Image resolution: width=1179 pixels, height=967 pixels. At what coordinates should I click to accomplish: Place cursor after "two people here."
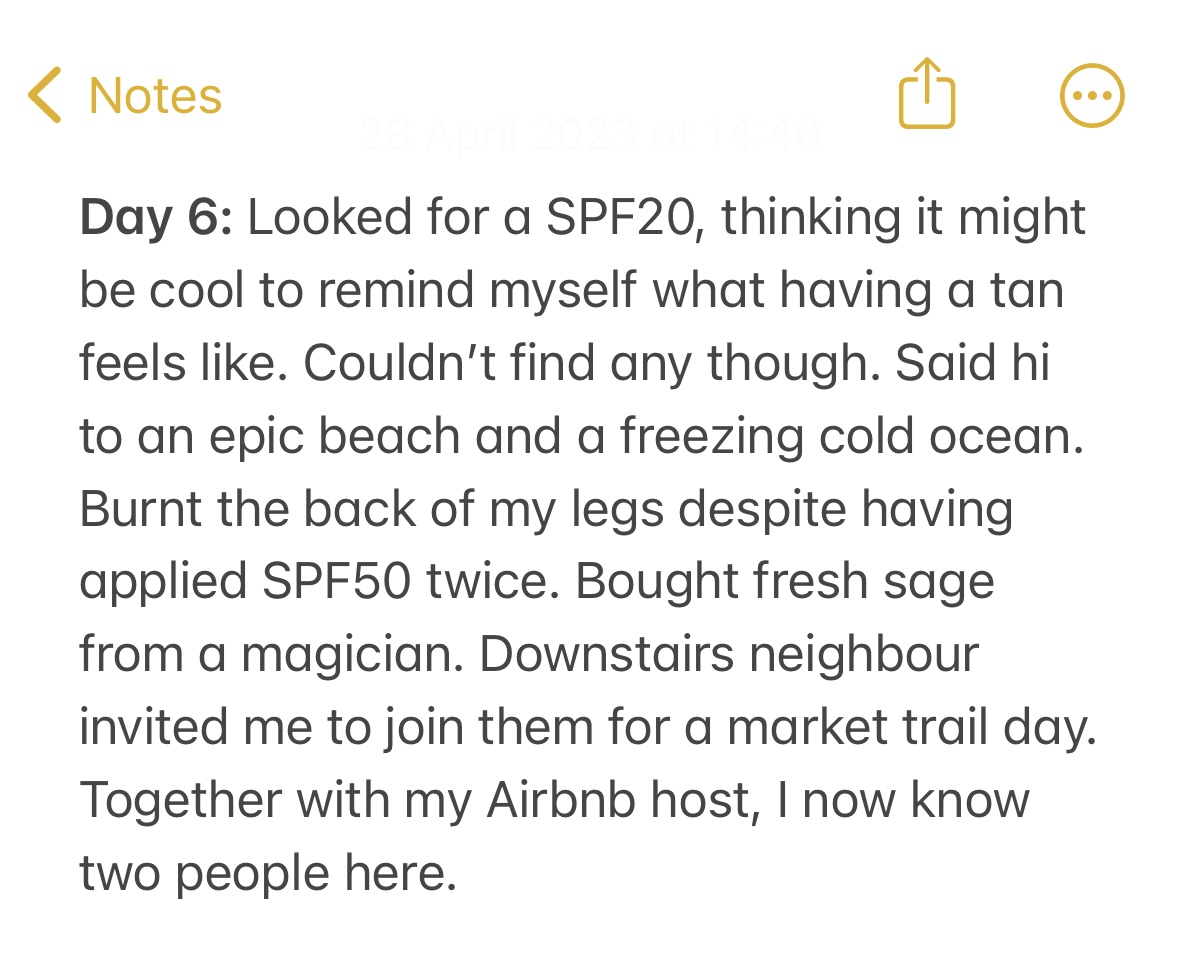(460, 873)
